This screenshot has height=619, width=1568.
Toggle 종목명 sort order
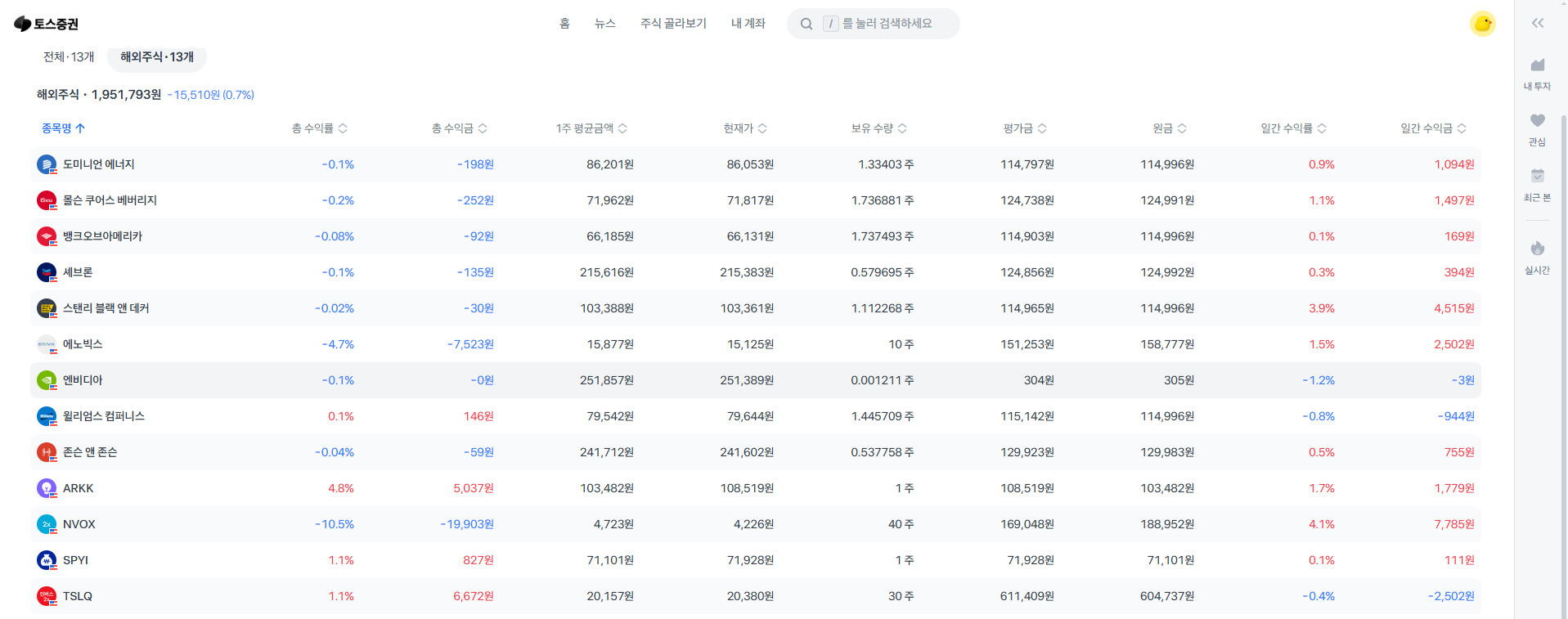coord(63,128)
